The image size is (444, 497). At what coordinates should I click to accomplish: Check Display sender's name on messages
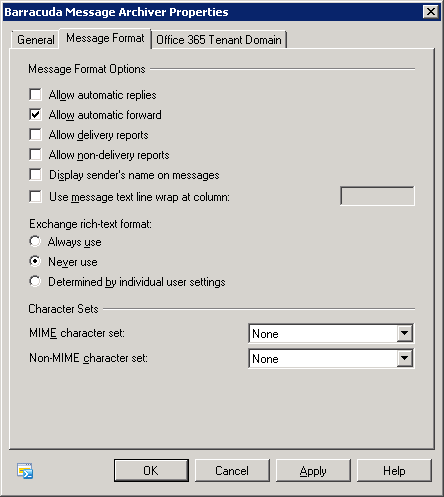[35, 175]
